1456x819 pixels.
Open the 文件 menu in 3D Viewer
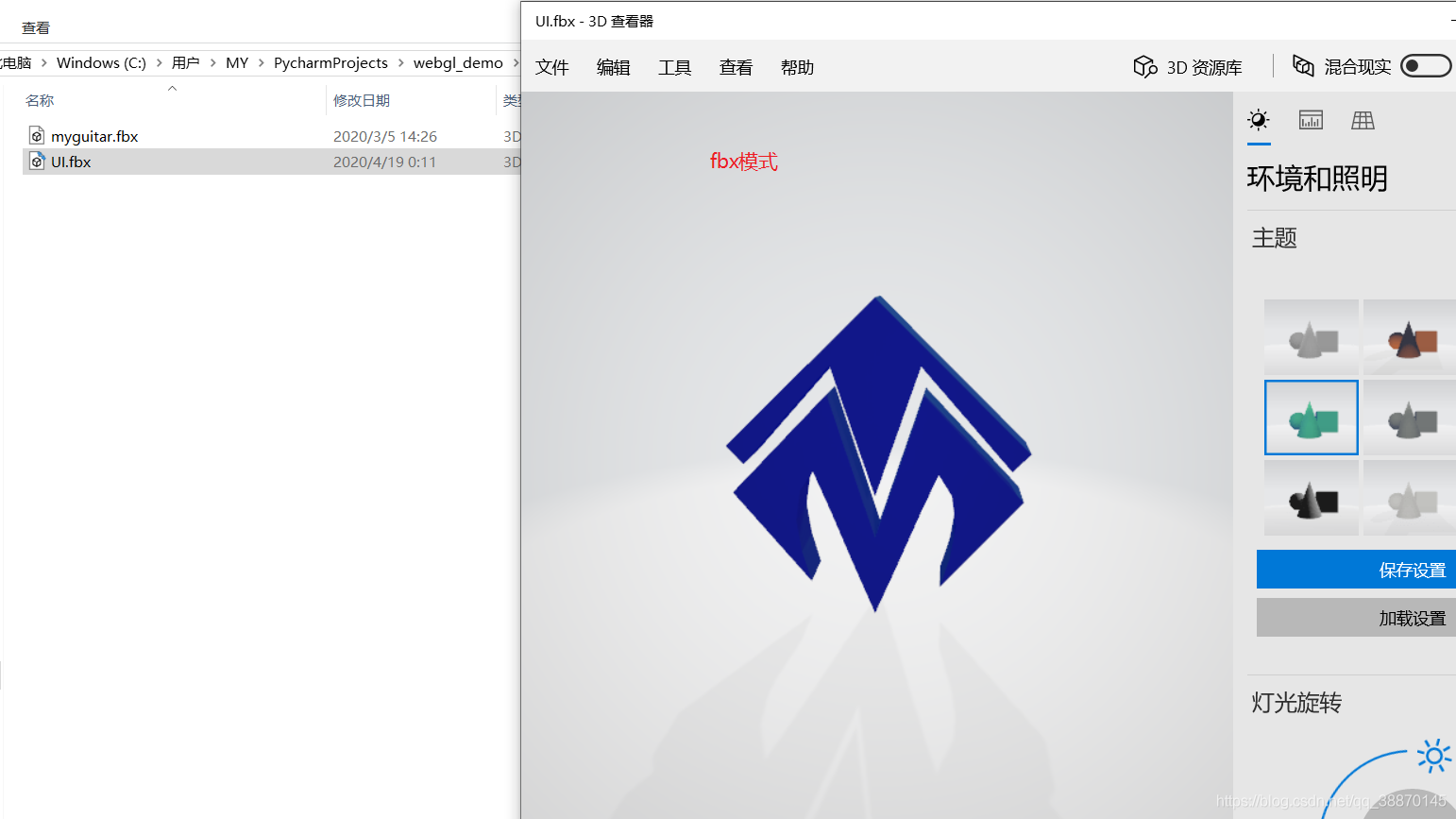tap(552, 67)
